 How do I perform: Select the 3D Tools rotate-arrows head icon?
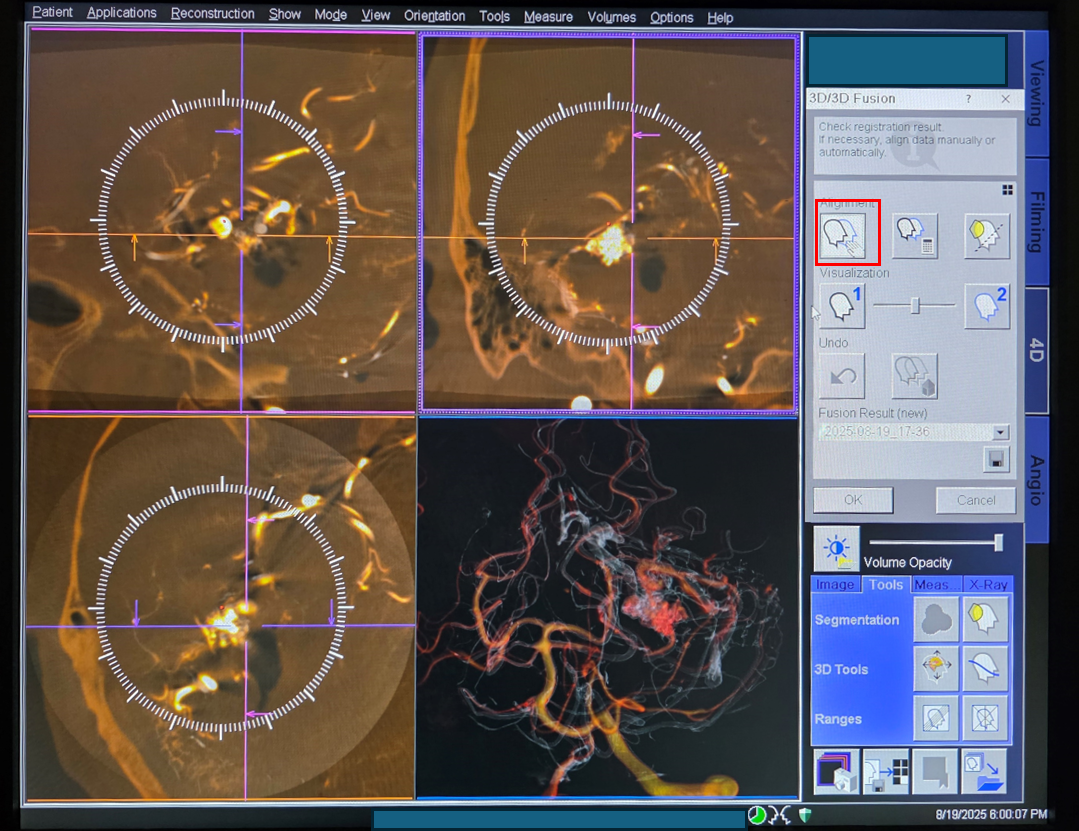(x=936, y=668)
